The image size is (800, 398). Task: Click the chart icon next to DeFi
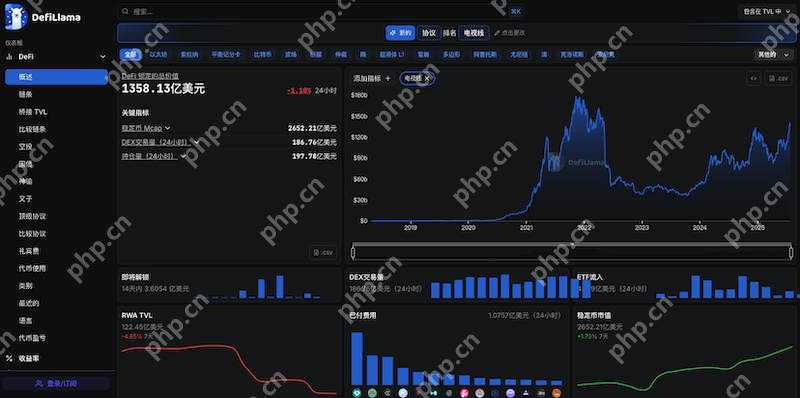(9, 57)
